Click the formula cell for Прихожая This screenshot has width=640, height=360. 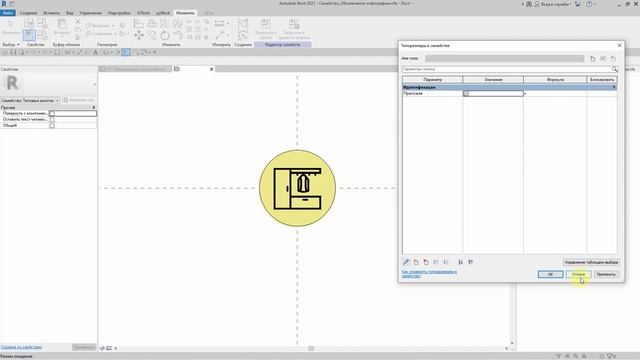pyautogui.click(x=555, y=94)
